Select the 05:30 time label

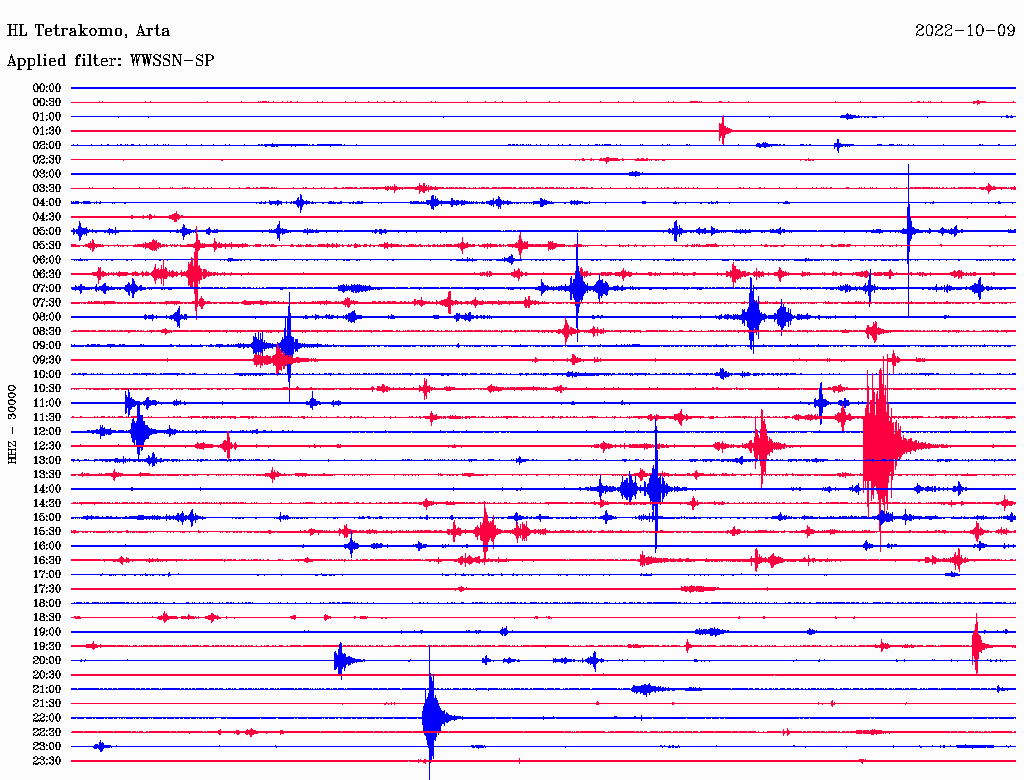point(47,246)
